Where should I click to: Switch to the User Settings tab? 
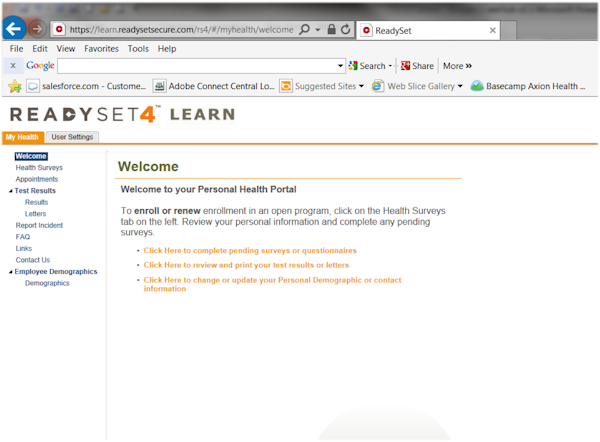72,137
